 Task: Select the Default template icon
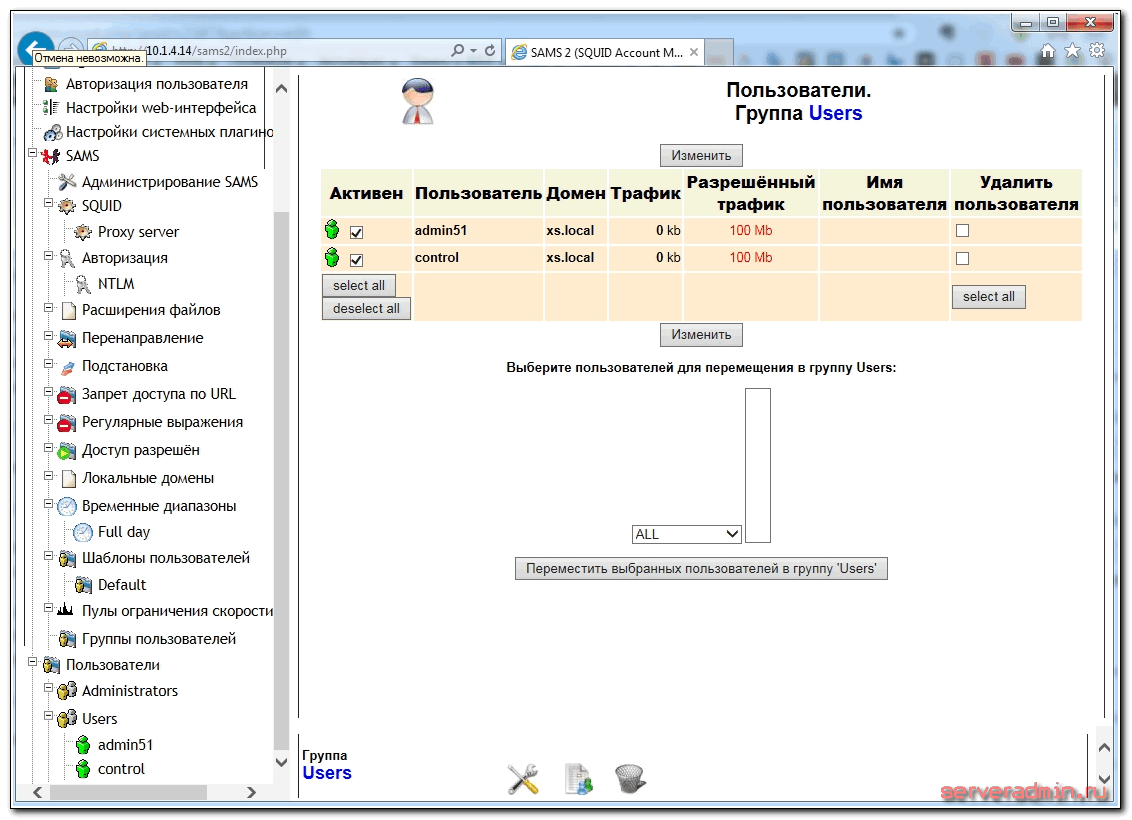click(82, 585)
